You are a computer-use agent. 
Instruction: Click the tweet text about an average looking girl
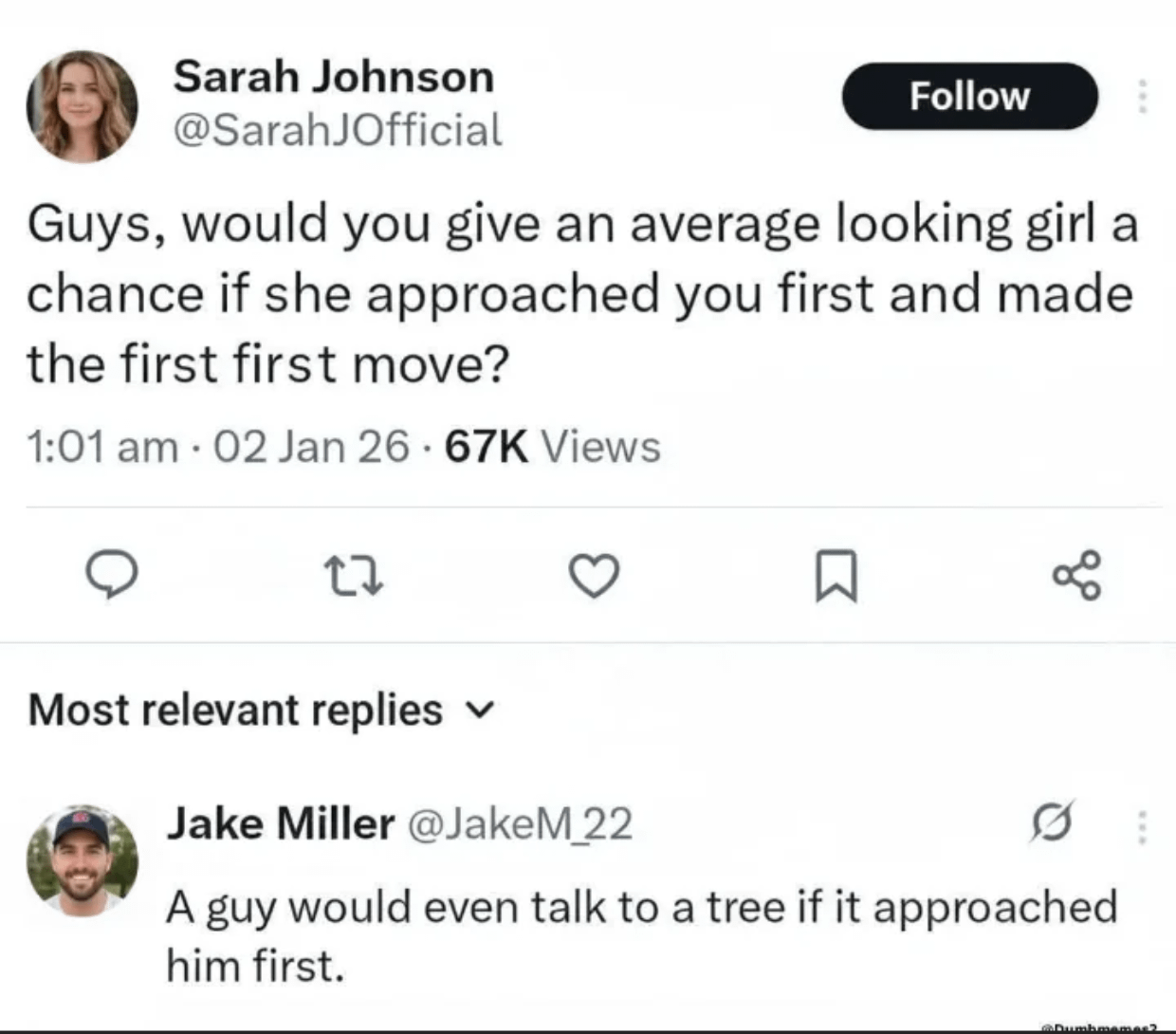click(x=580, y=293)
